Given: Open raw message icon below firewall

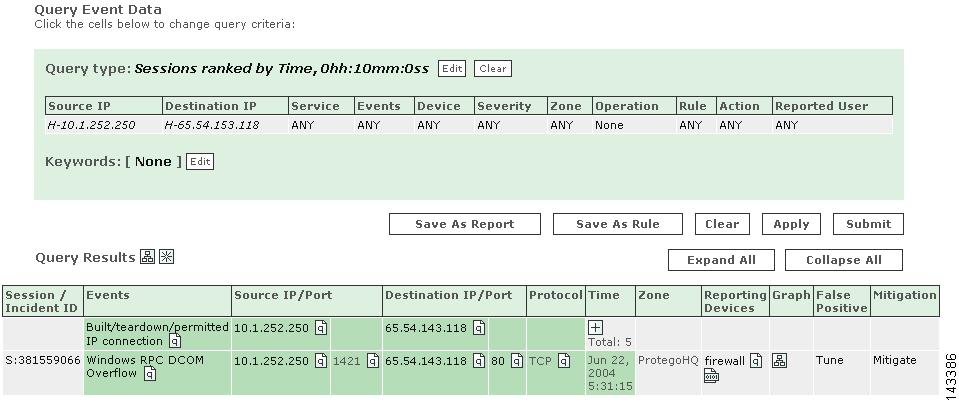Looking at the screenshot, I should click(711, 377).
